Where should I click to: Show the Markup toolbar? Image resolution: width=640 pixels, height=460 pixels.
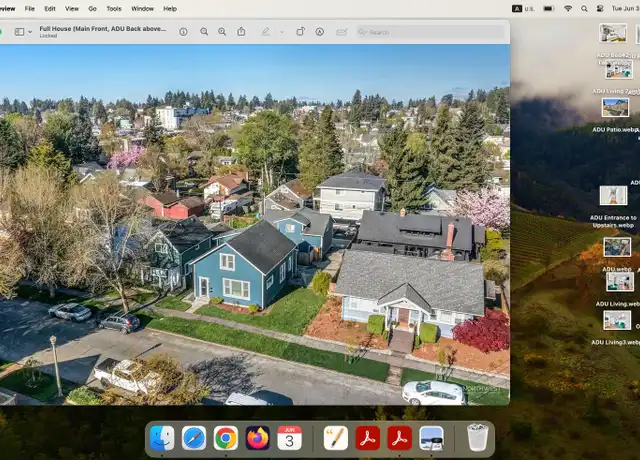tap(320, 32)
